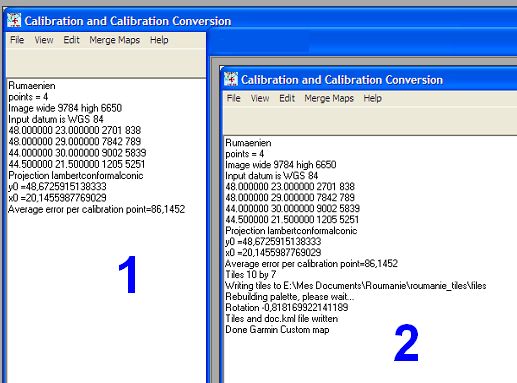Click 'Image wide 9784 high 6650' in back window
This screenshot has width=517, height=383.
tap(65, 108)
